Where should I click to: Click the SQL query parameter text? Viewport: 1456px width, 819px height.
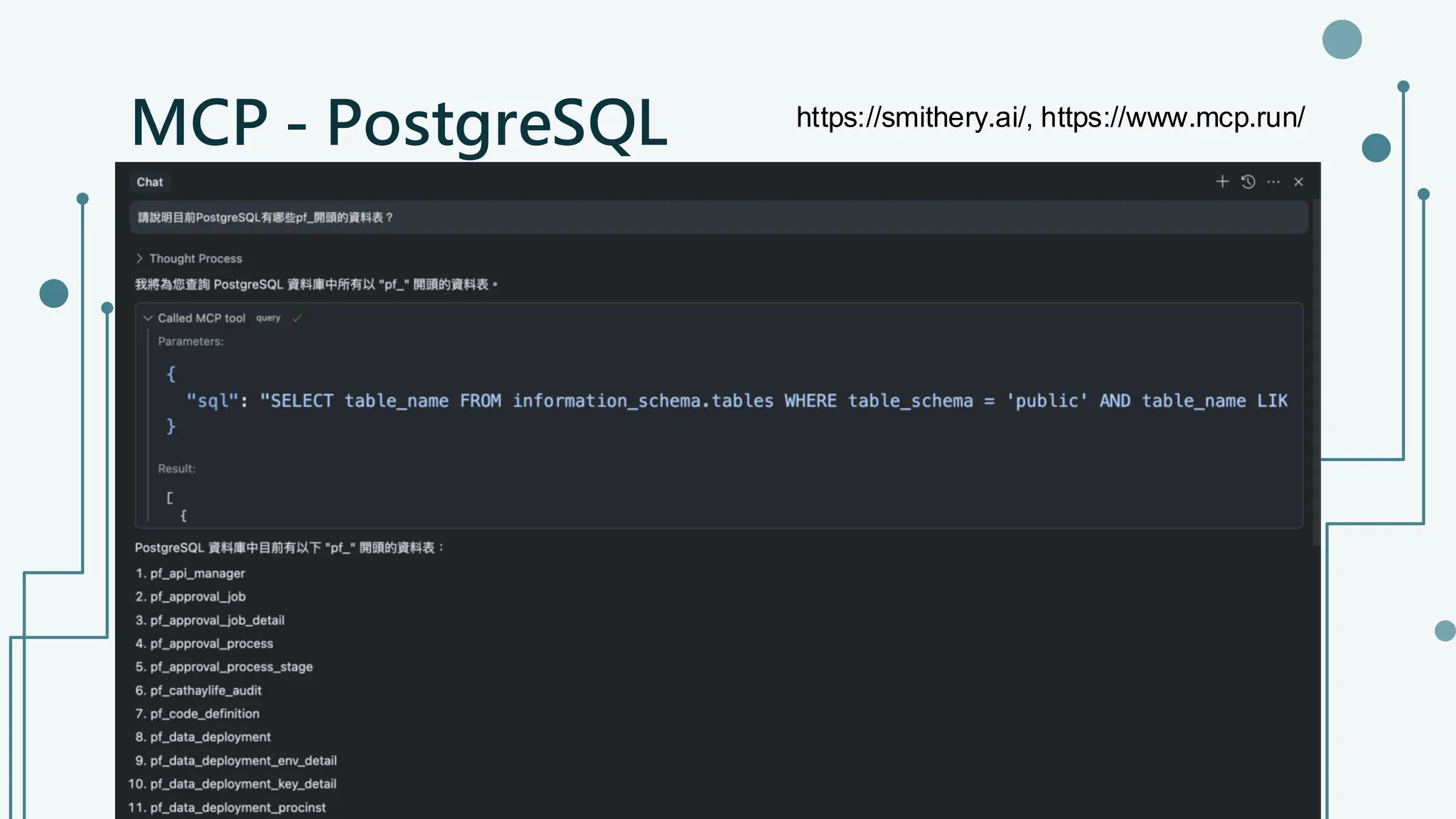pos(736,401)
